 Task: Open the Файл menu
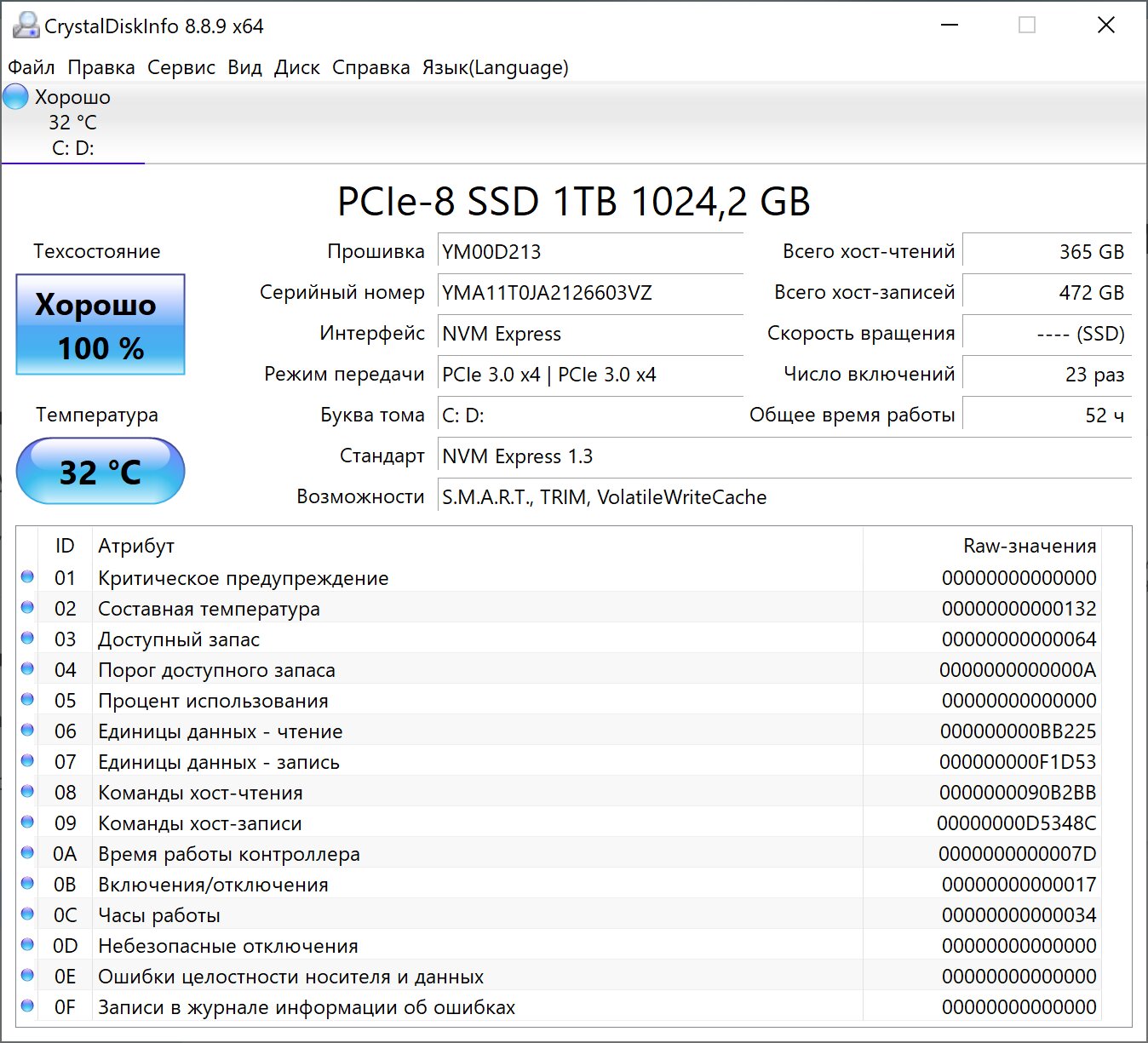[x=32, y=67]
